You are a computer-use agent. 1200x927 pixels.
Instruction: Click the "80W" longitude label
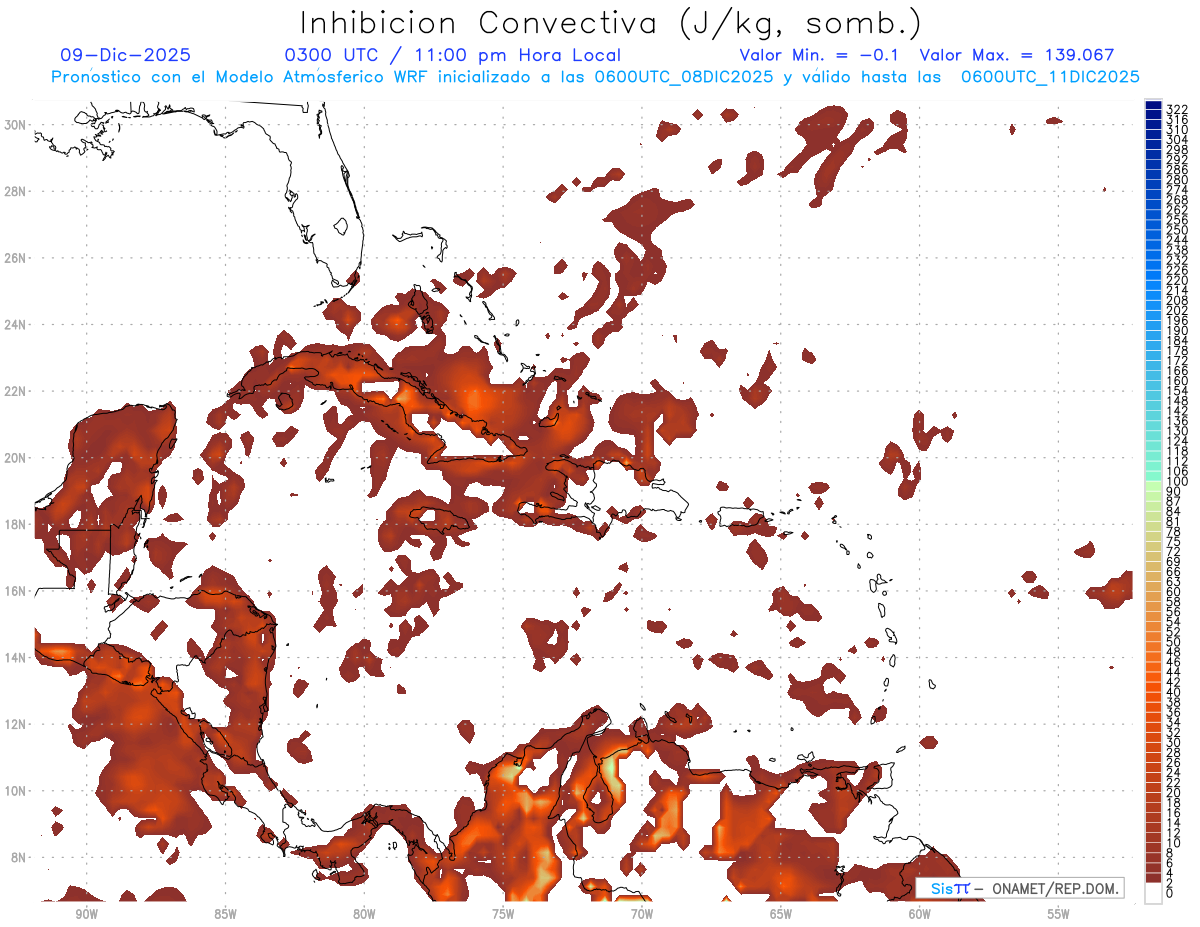point(364,914)
